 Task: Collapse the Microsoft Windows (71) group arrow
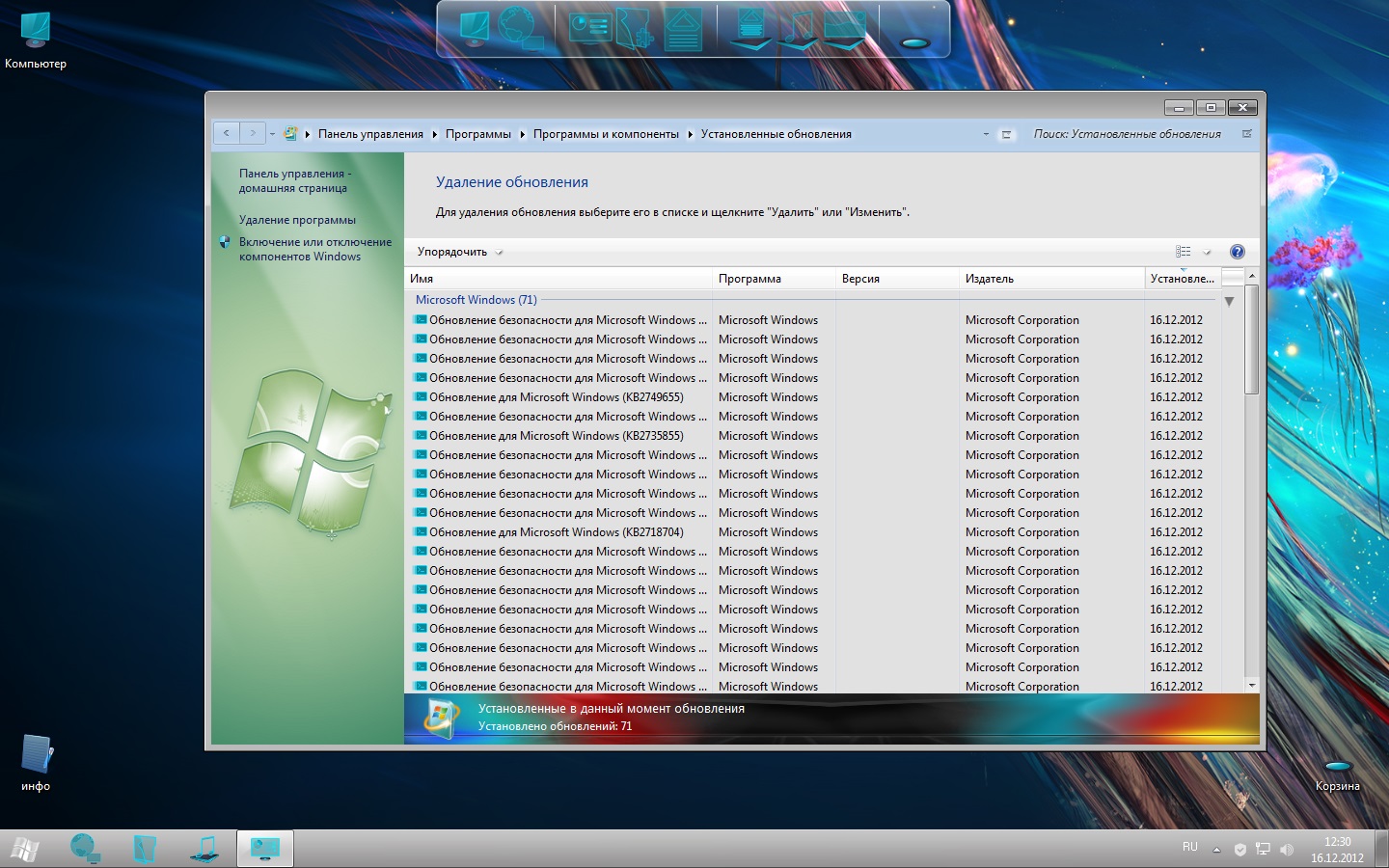1229,301
